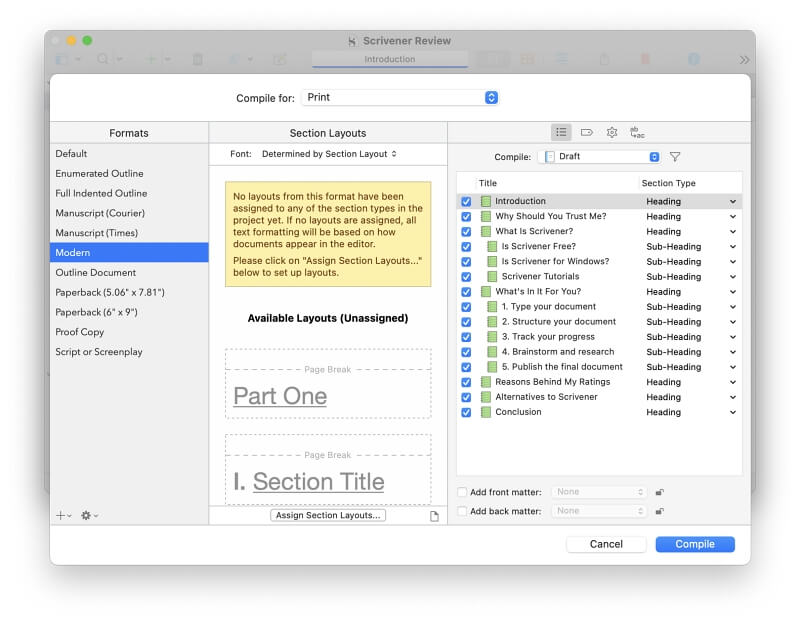Open the Contents list tab icon
800x624 pixels.
[x=561, y=133]
